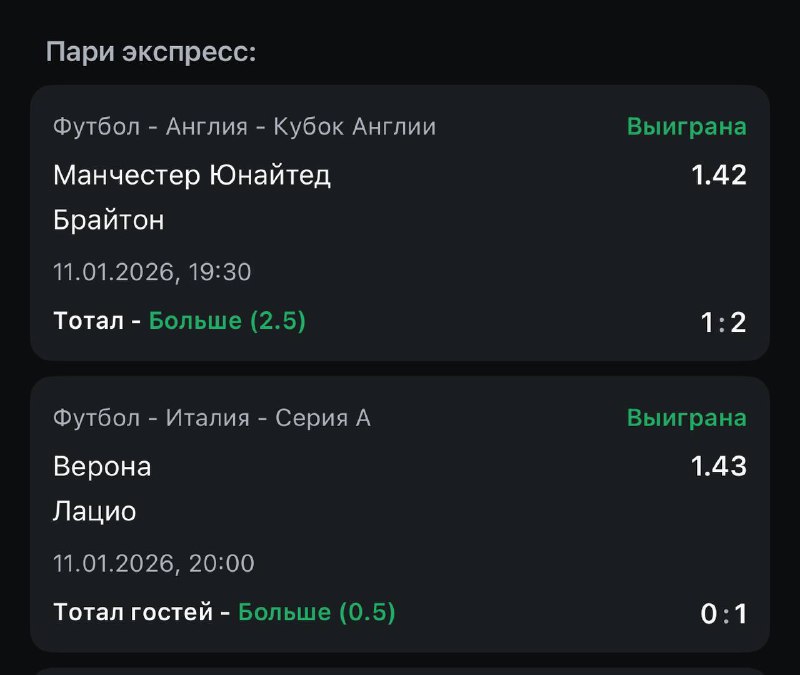Select the Брайтон team name
The height and width of the screenshot is (675, 800).
coord(108,220)
